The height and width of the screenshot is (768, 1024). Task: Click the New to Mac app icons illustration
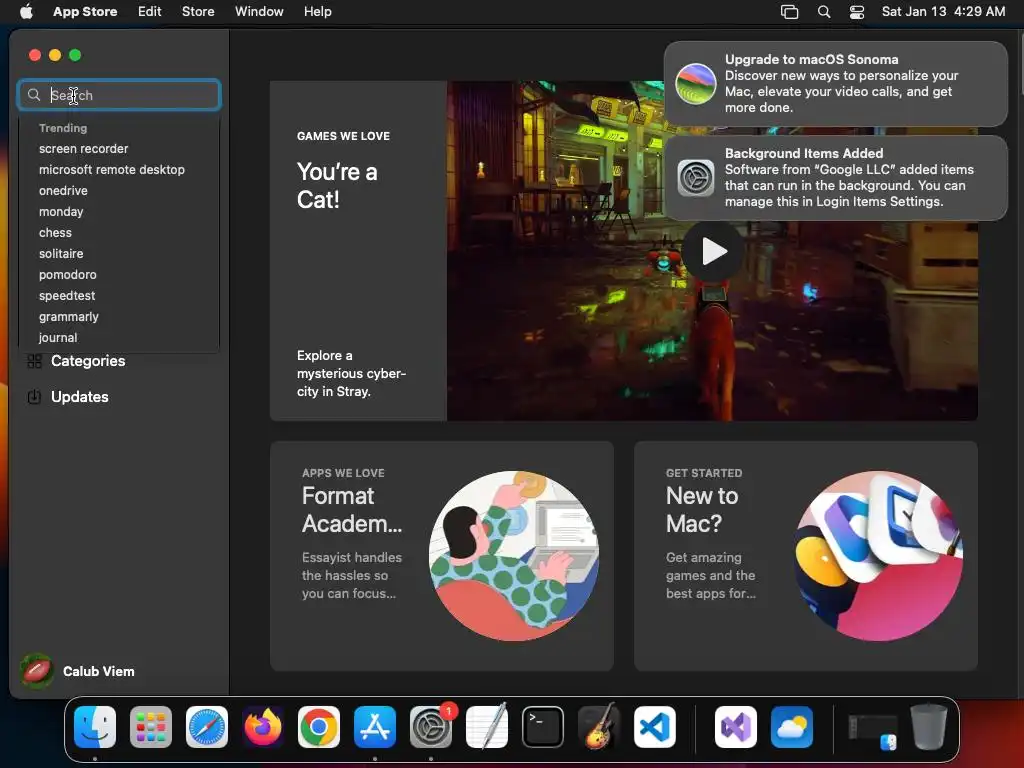tap(878, 556)
